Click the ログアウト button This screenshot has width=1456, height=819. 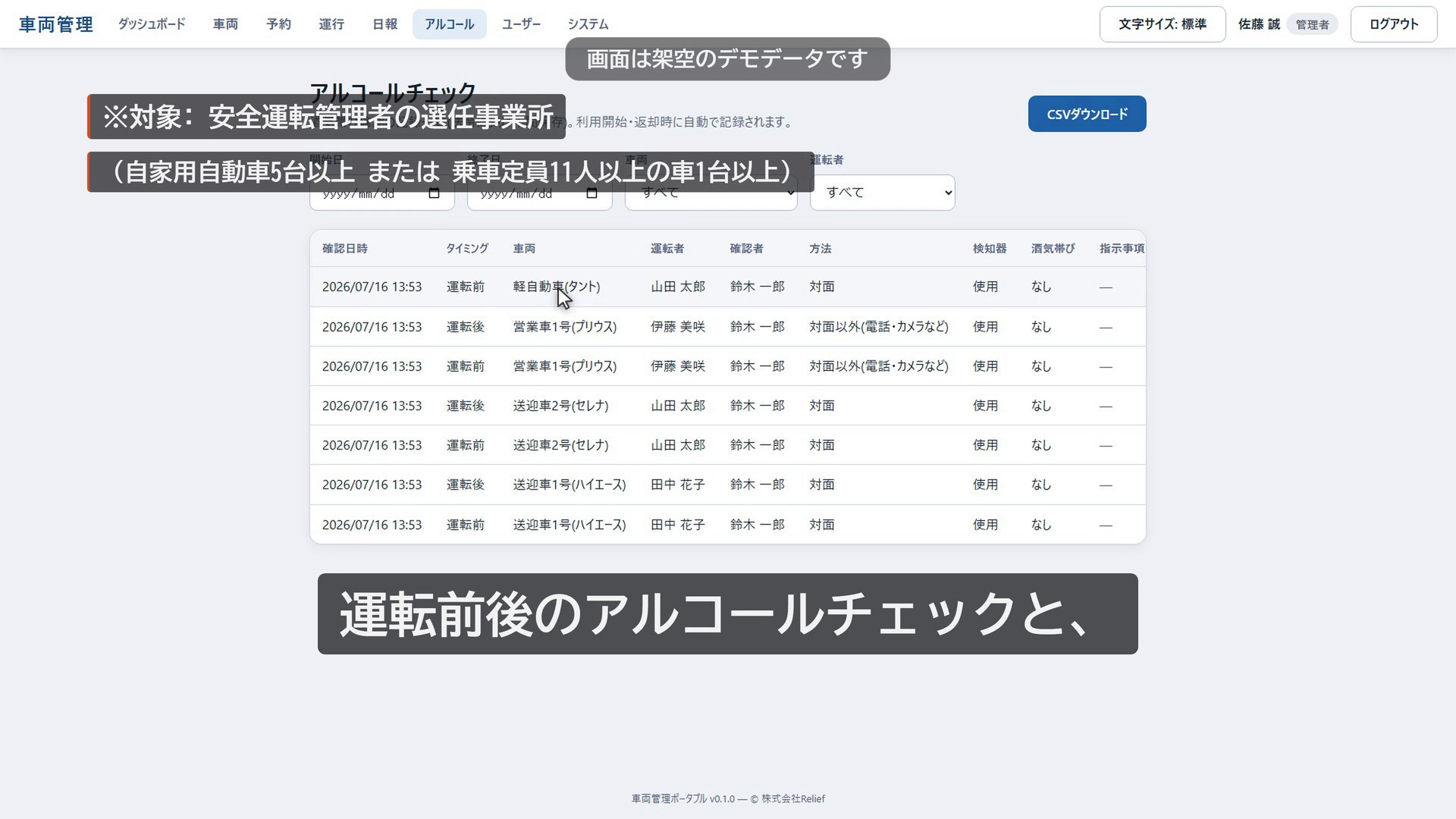pyautogui.click(x=1394, y=24)
